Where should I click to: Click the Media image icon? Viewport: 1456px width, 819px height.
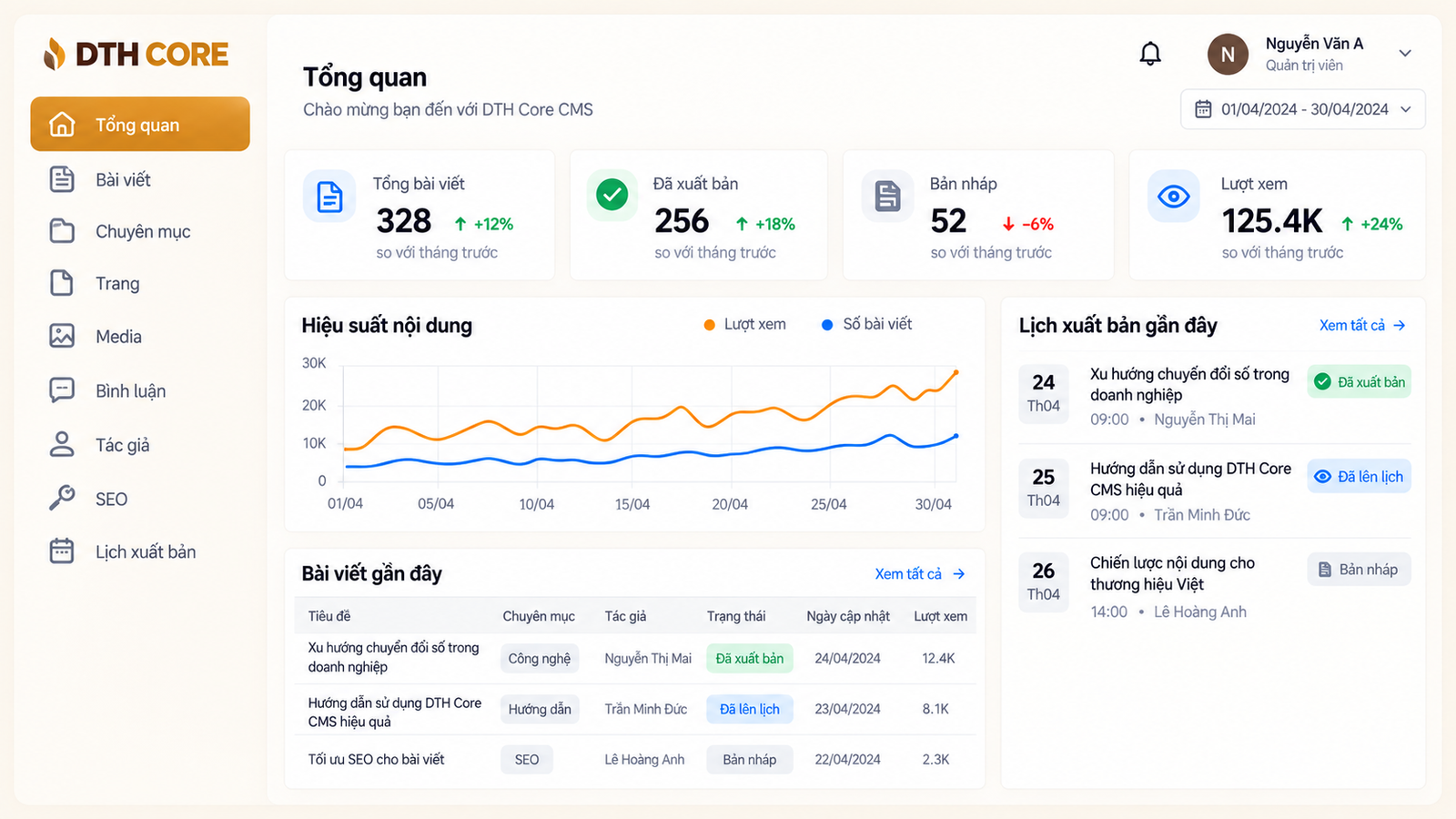(62, 336)
